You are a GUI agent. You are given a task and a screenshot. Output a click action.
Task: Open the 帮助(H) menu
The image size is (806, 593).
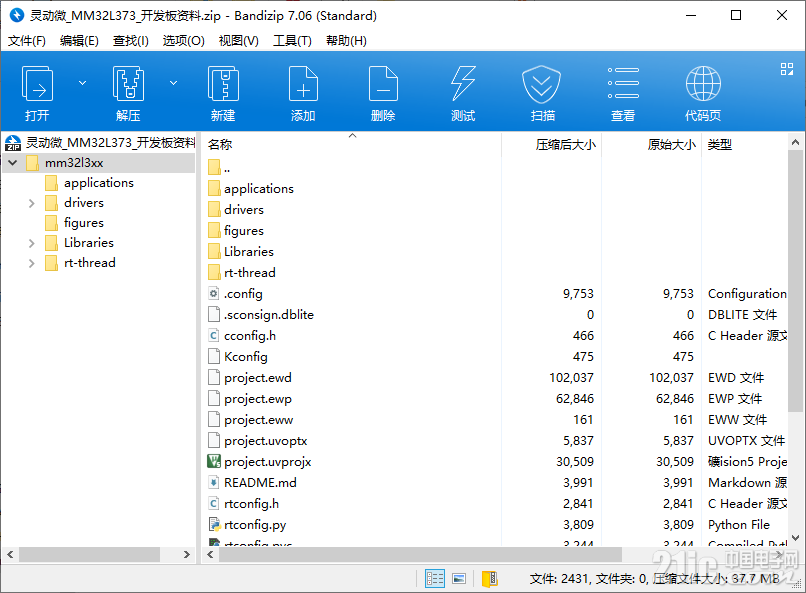pyautogui.click(x=346, y=41)
